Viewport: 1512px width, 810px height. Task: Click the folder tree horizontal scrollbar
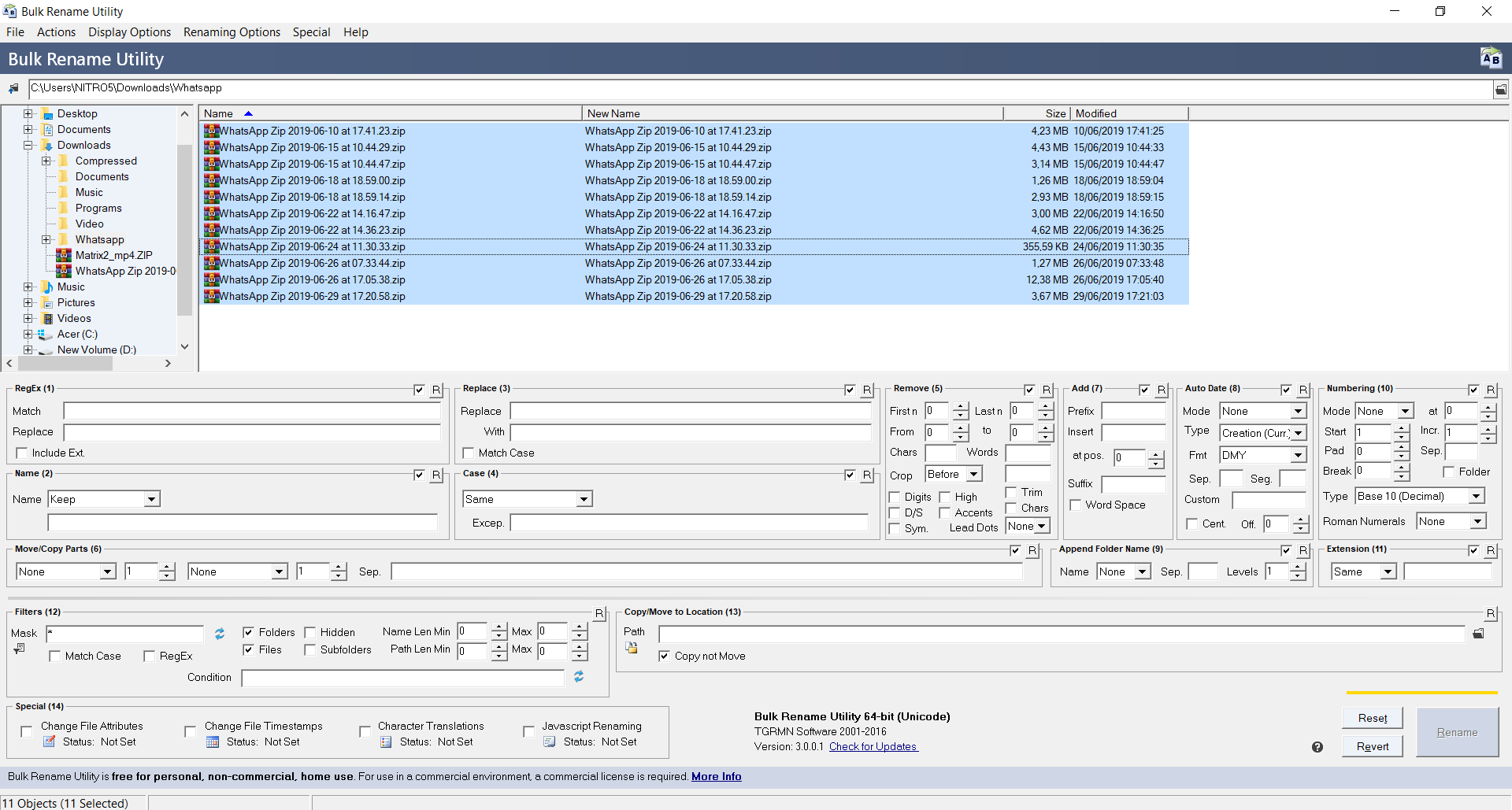[65, 364]
